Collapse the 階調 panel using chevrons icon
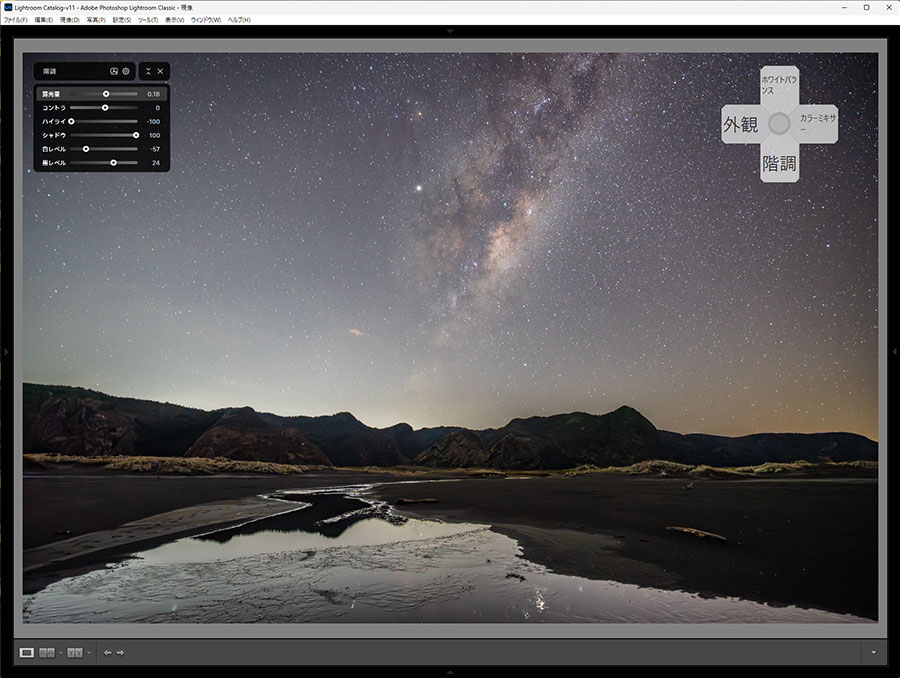Screen dimensions: 900x678 coord(148,71)
